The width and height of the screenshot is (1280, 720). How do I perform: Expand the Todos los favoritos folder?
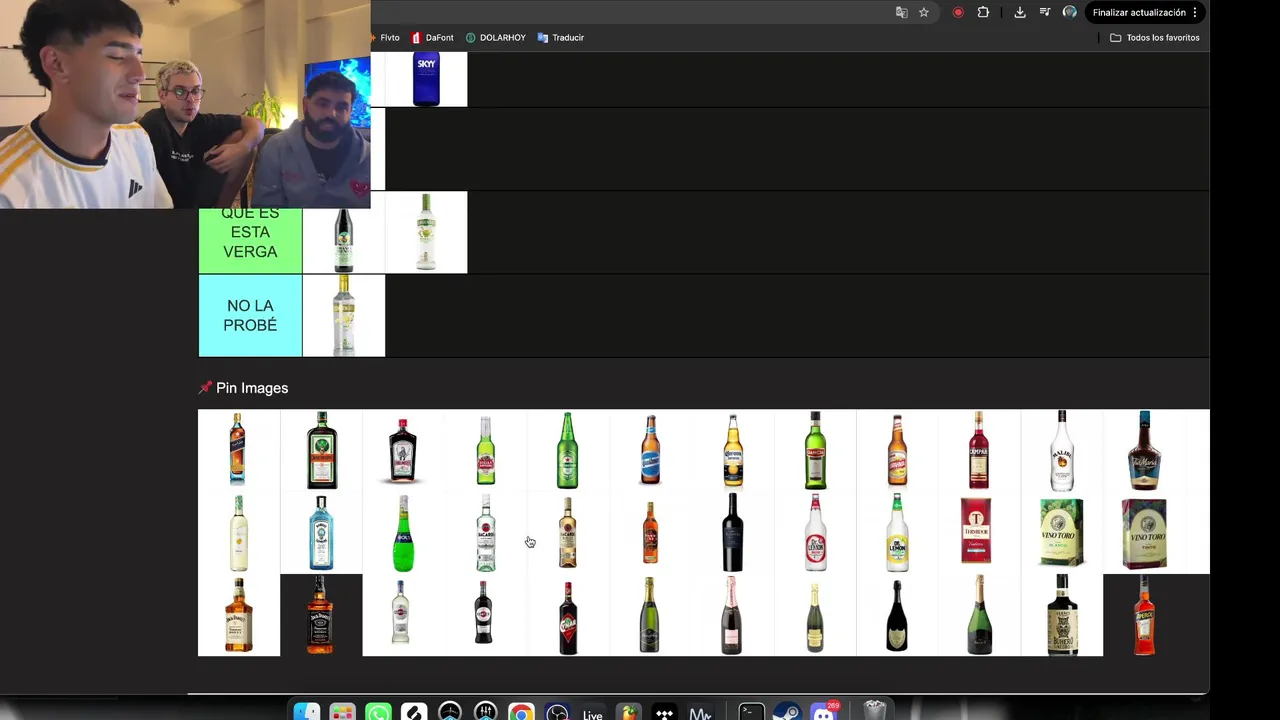click(x=1155, y=37)
